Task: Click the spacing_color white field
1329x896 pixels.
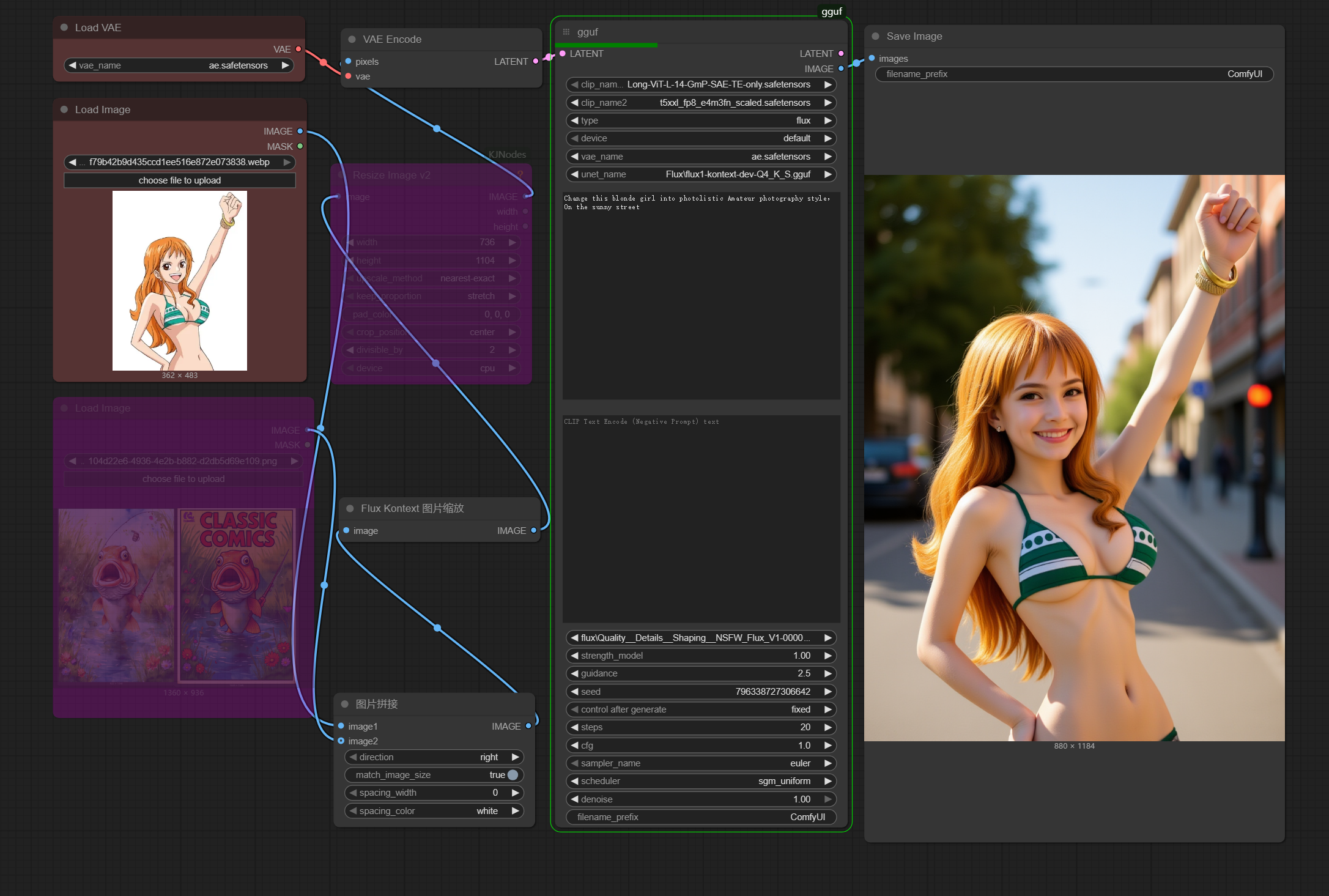Action: click(434, 811)
